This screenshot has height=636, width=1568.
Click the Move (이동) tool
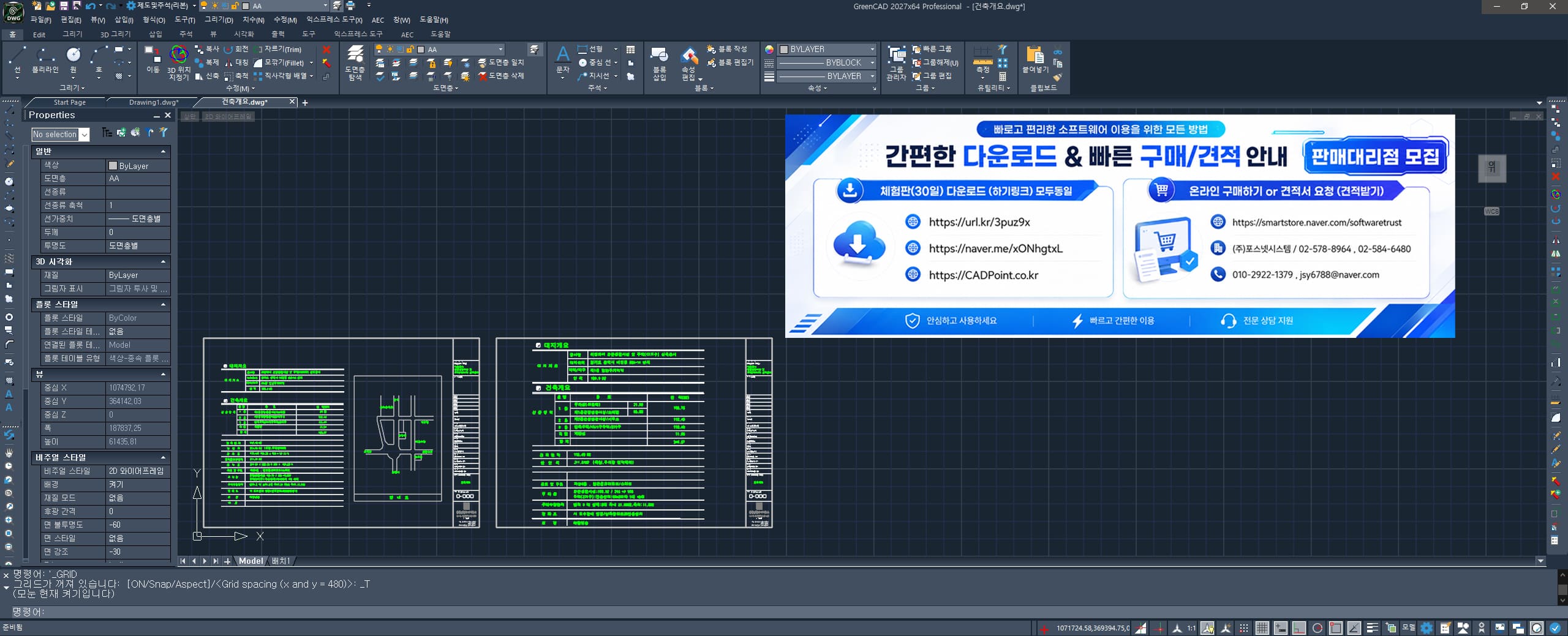tap(153, 60)
